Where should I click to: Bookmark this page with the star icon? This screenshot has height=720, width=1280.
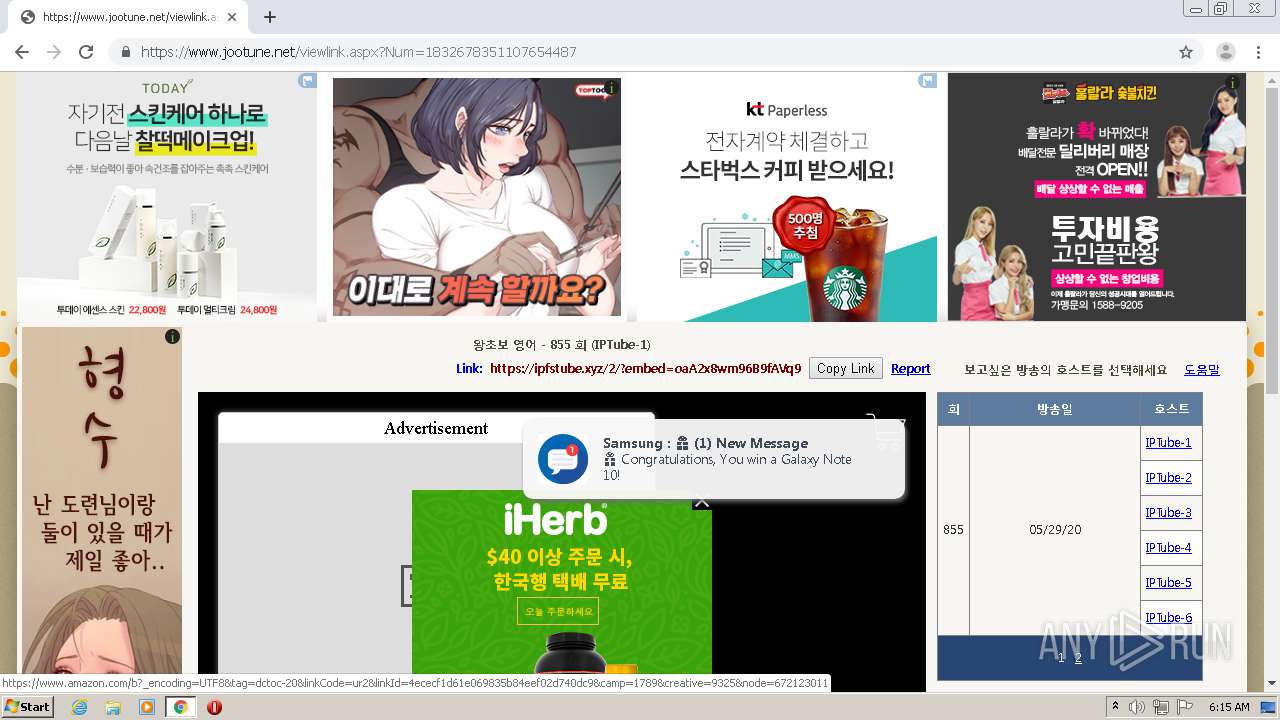pyautogui.click(x=1186, y=52)
